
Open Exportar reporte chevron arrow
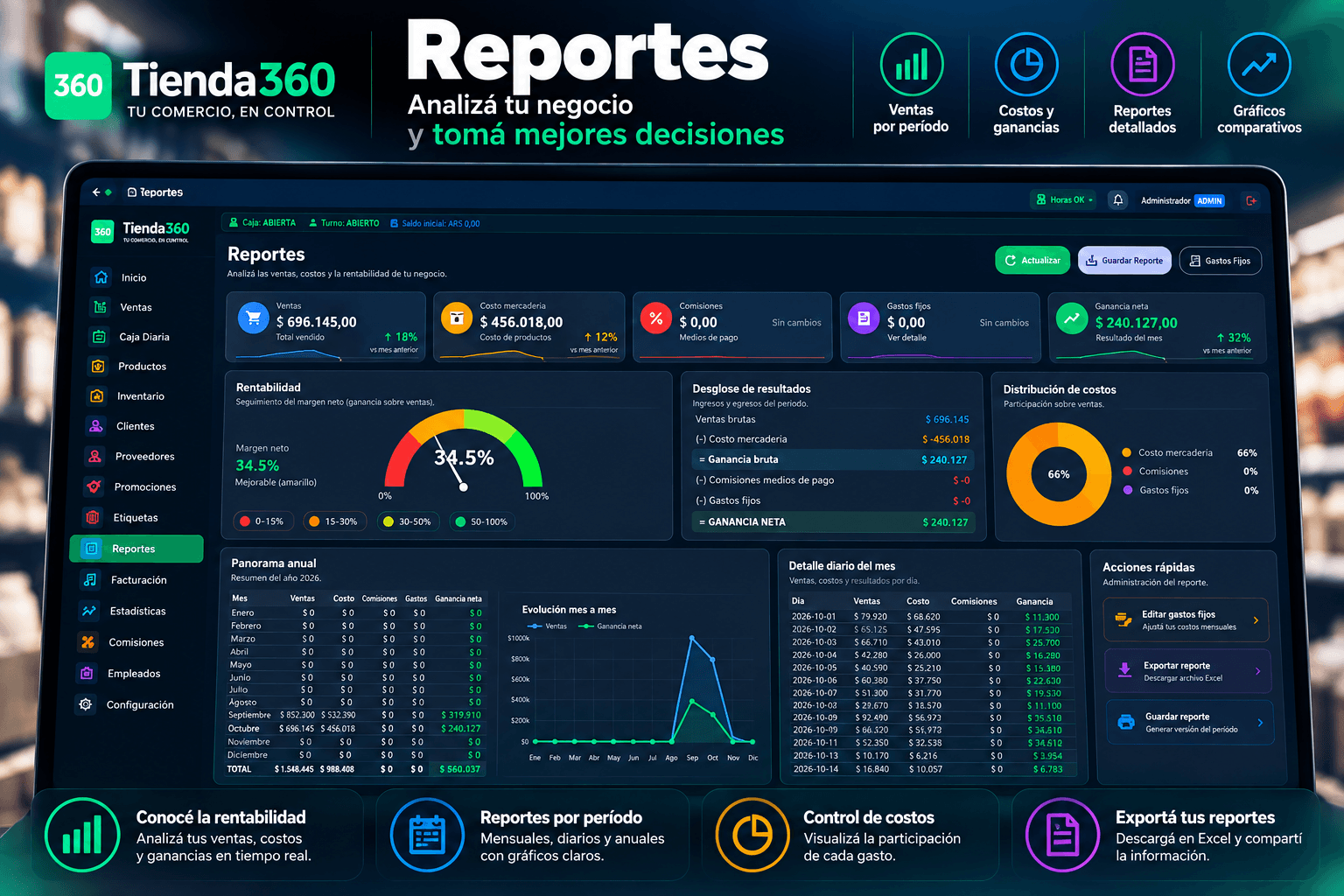[1257, 671]
